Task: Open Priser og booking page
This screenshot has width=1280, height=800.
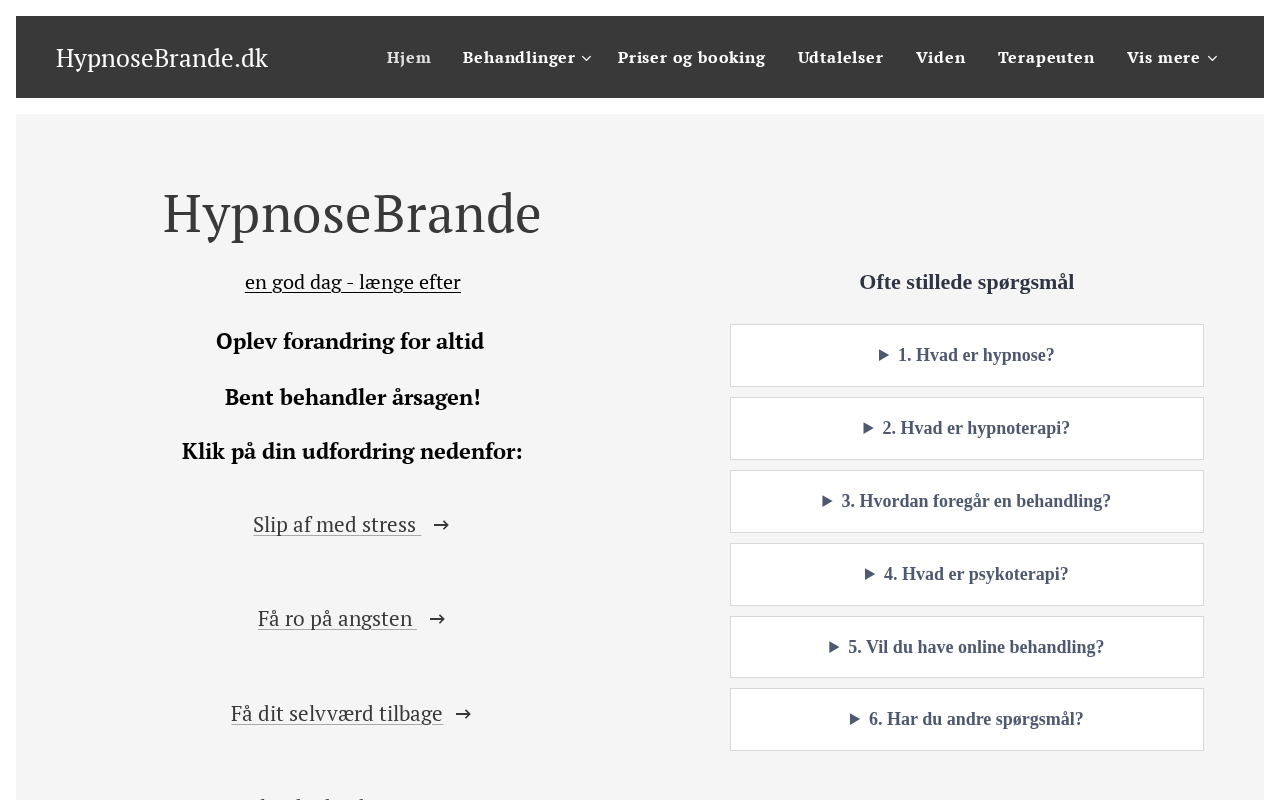Action: (x=691, y=57)
